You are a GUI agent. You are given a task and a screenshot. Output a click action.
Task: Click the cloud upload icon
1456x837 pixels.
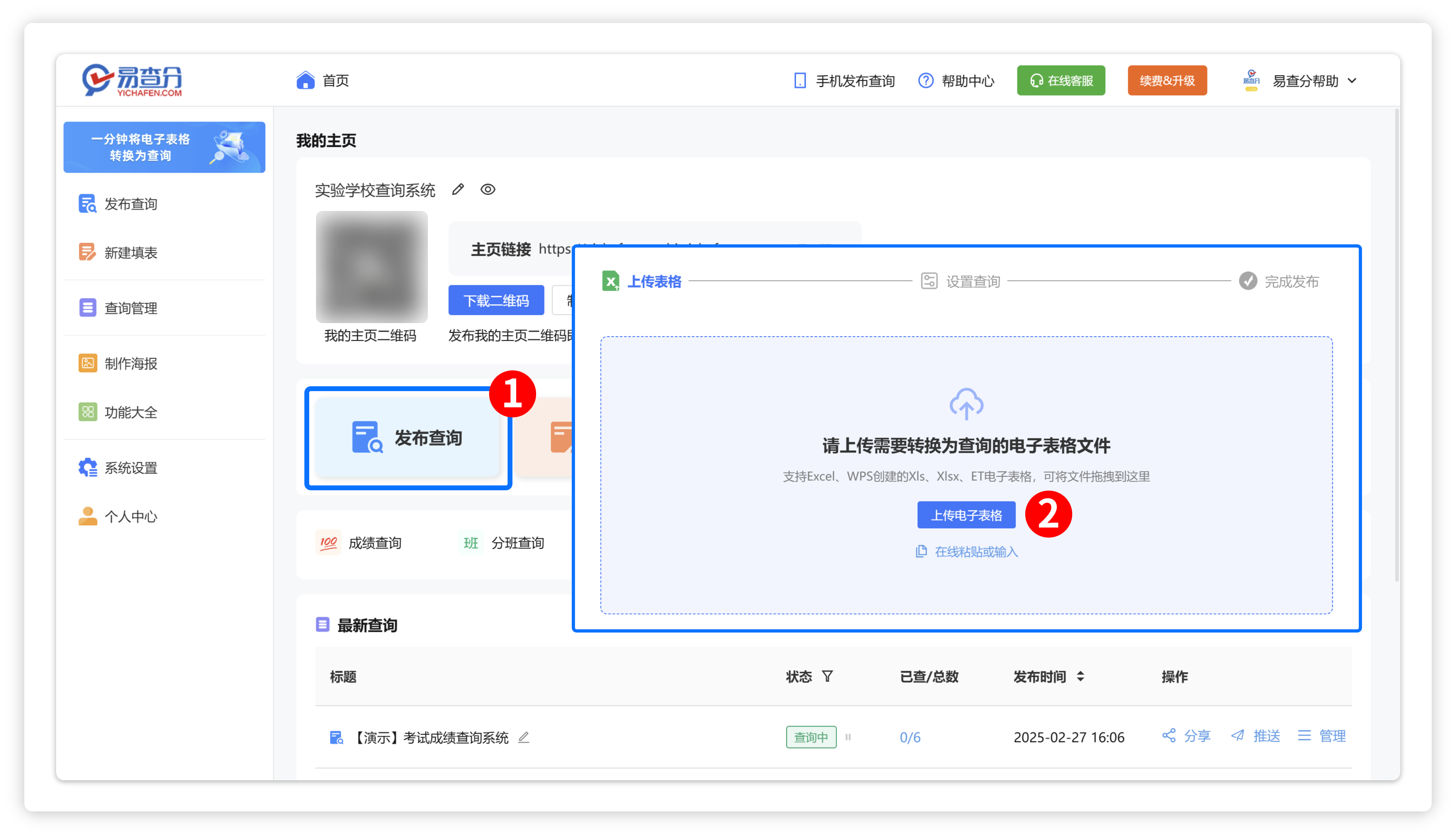(966, 404)
